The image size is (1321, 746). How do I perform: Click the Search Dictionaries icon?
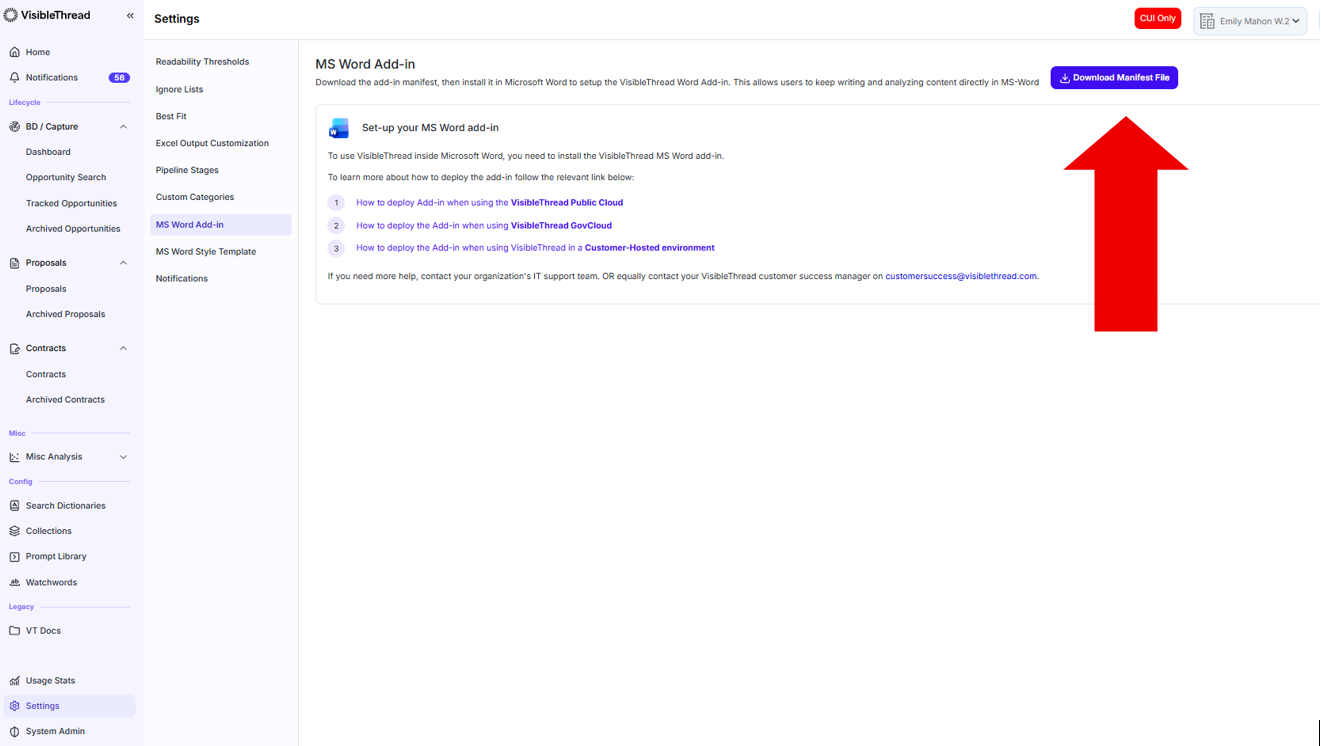point(14,506)
